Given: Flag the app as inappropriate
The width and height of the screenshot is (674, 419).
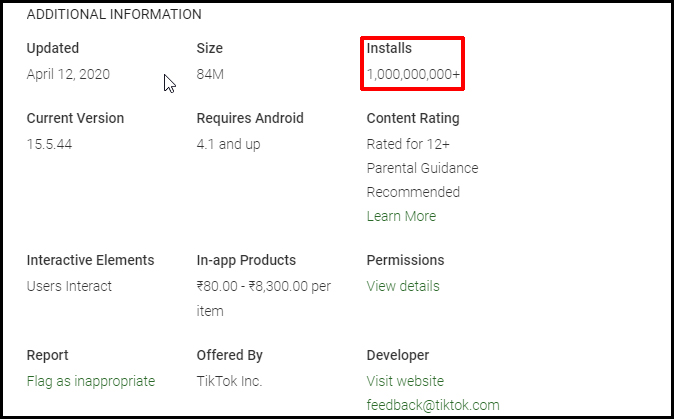Looking at the screenshot, I should [x=91, y=381].
